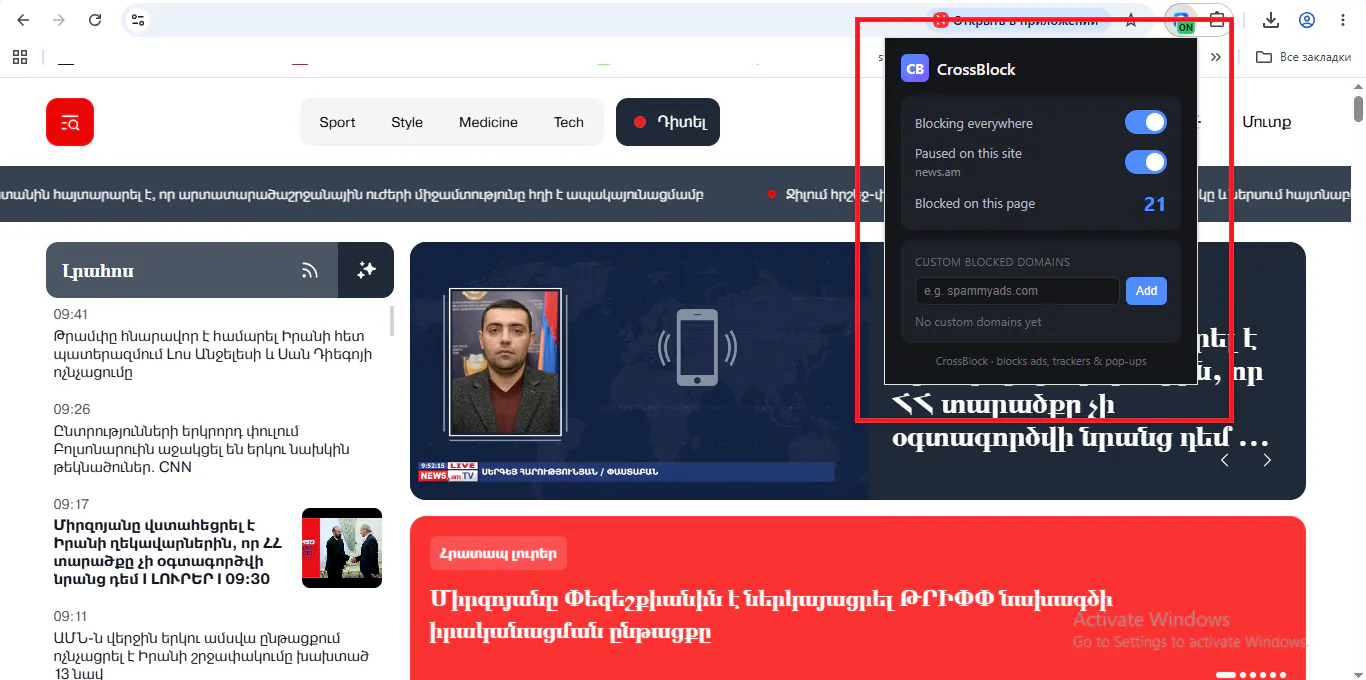Open the apps grid in the bookmarks bar
The height and width of the screenshot is (680, 1366).
[20, 57]
